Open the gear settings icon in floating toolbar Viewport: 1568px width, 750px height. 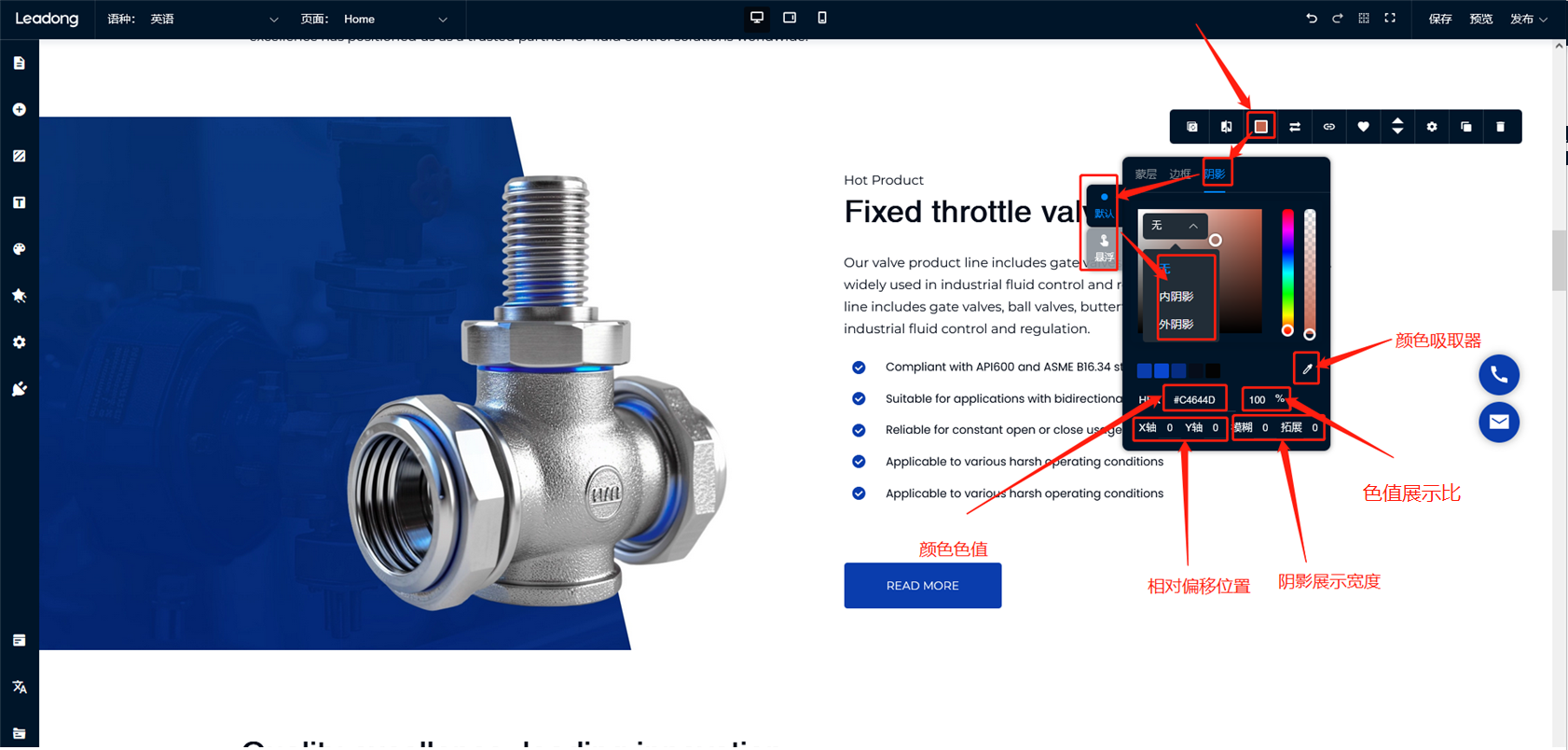click(x=1432, y=127)
